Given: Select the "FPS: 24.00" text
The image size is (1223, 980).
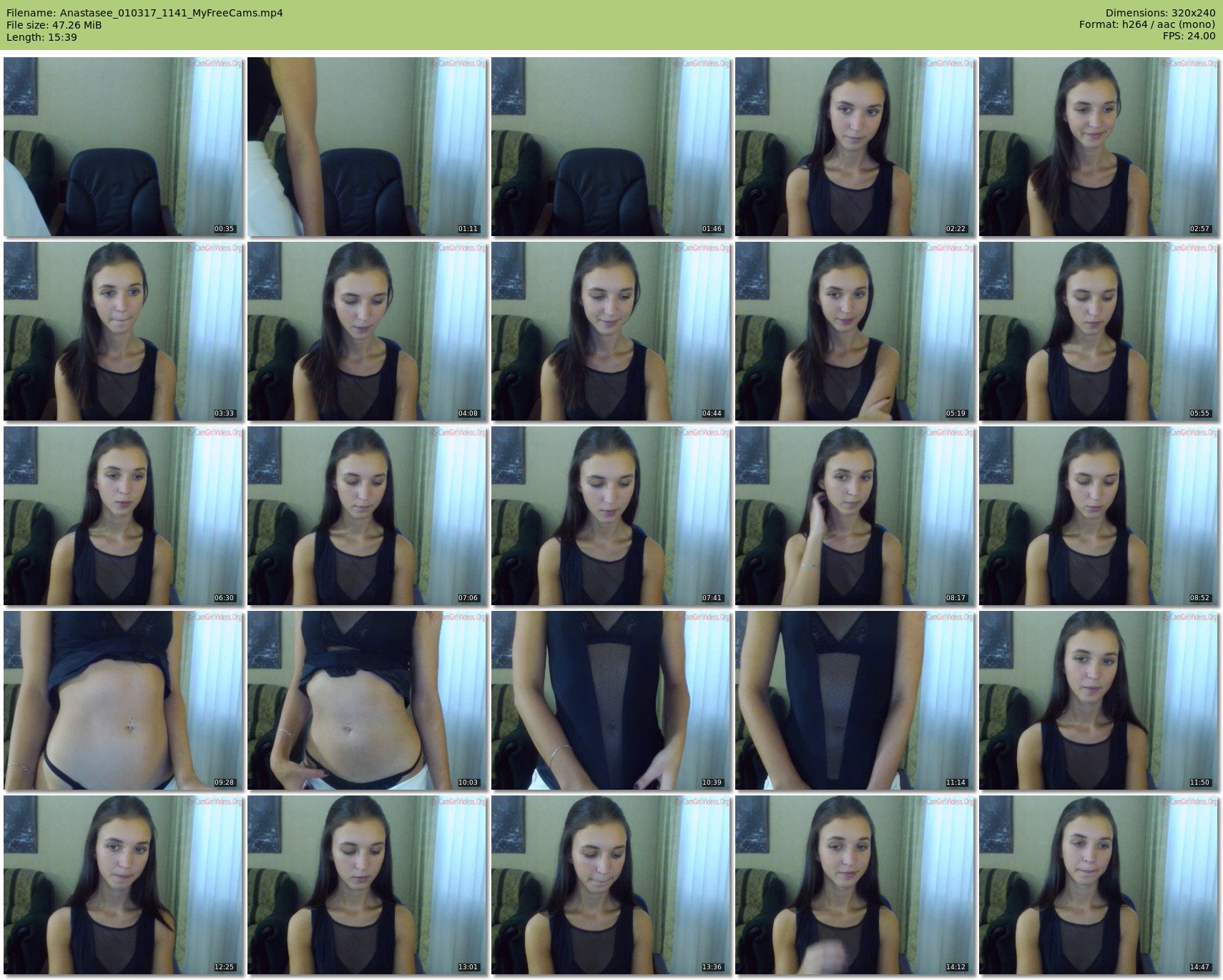Looking at the screenshot, I should [1189, 36].
